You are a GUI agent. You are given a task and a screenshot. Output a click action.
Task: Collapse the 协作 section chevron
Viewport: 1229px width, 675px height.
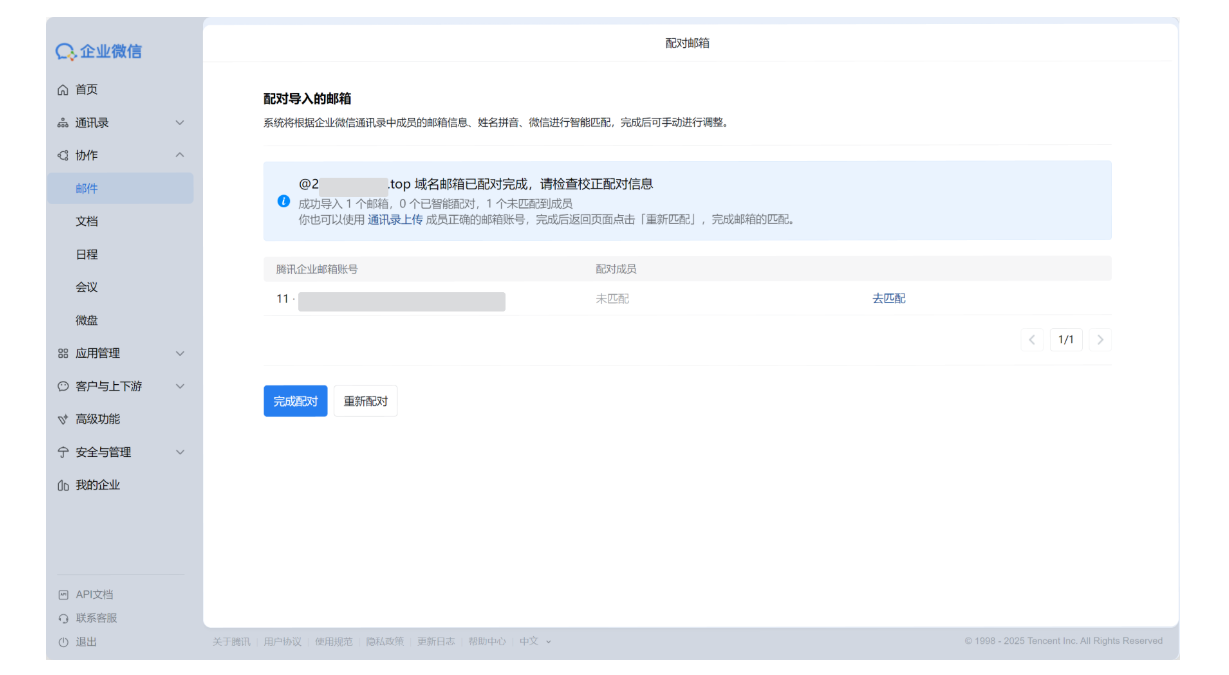[x=180, y=155]
